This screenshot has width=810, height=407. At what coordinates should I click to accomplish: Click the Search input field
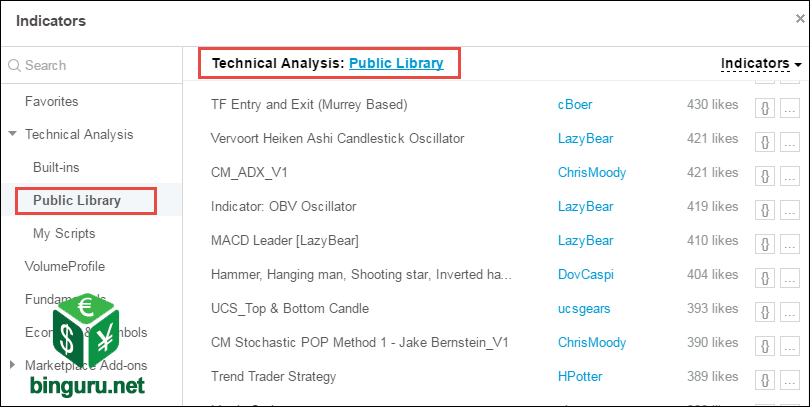[x=91, y=66]
